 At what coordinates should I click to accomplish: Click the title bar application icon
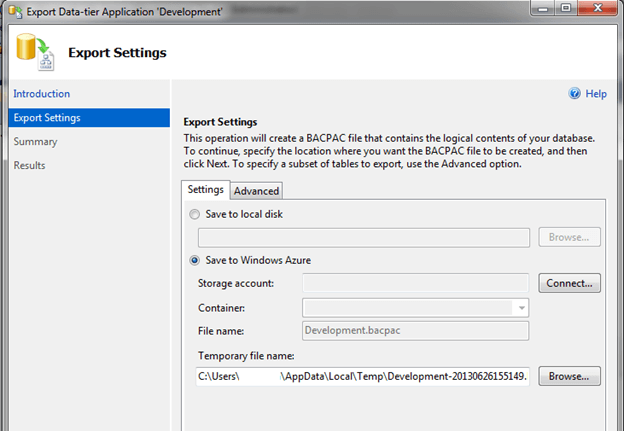16,12
